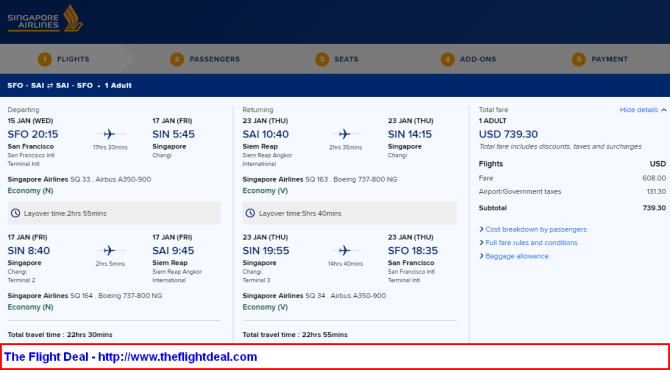Click Economy (V) on SQ 163 flight
The image size is (670, 370).
[x=265, y=191]
